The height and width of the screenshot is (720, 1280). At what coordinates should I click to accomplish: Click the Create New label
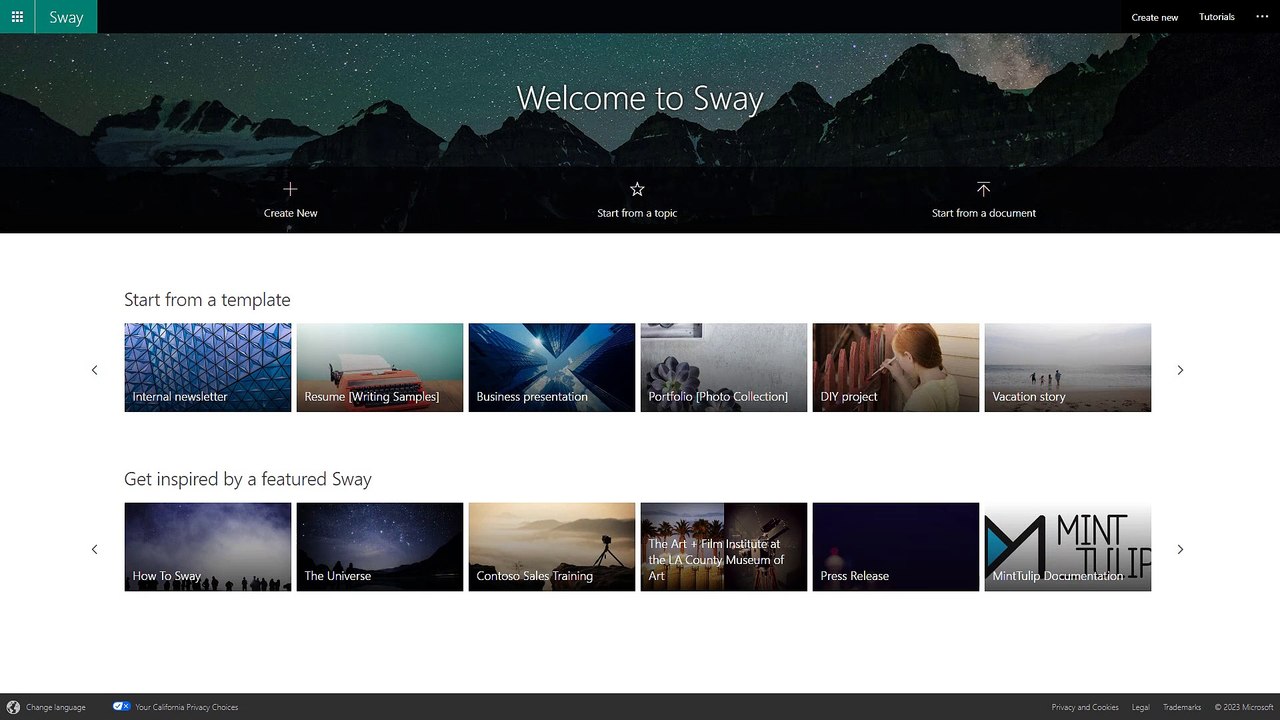tap(291, 213)
